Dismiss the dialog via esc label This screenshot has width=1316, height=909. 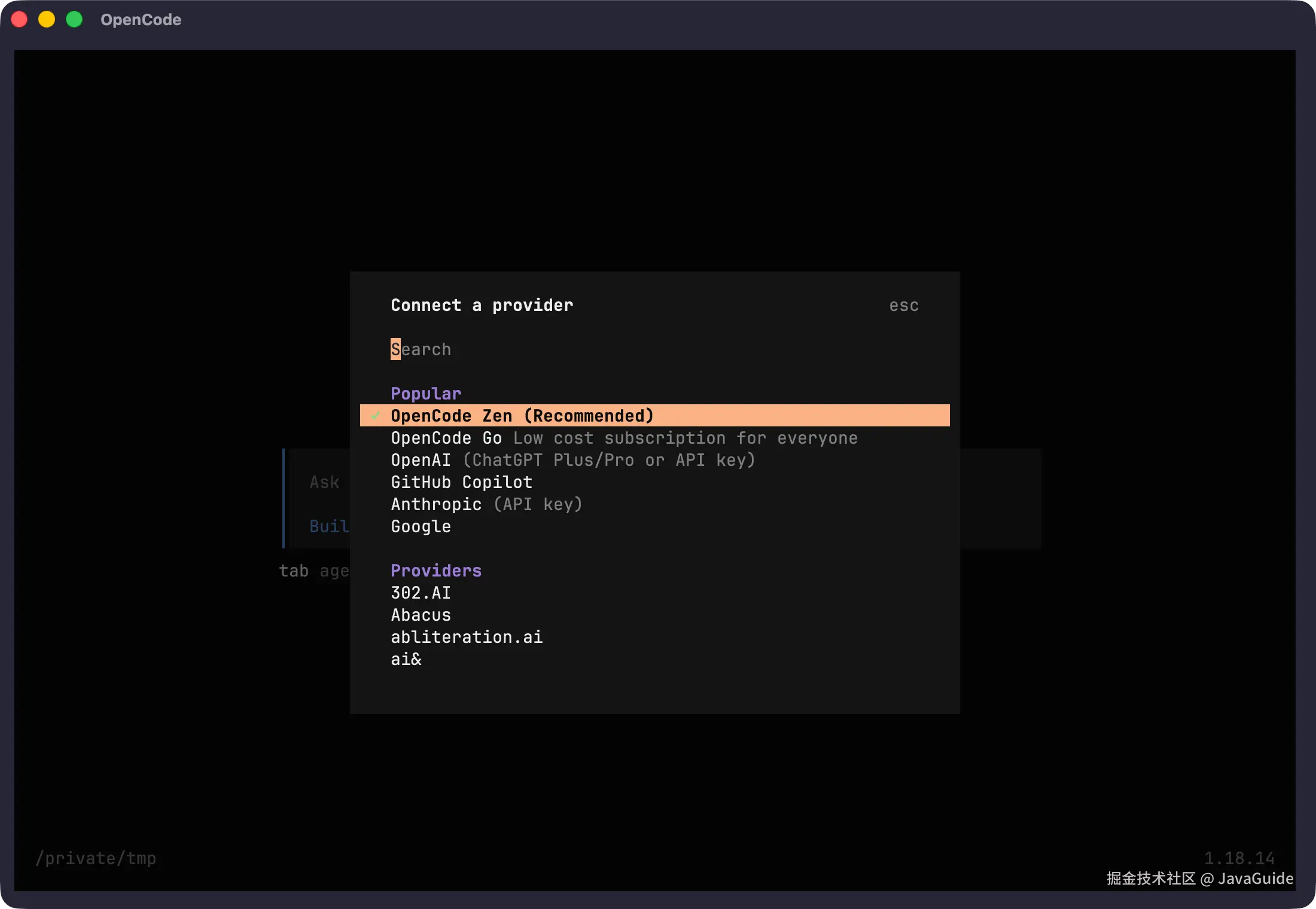point(903,306)
